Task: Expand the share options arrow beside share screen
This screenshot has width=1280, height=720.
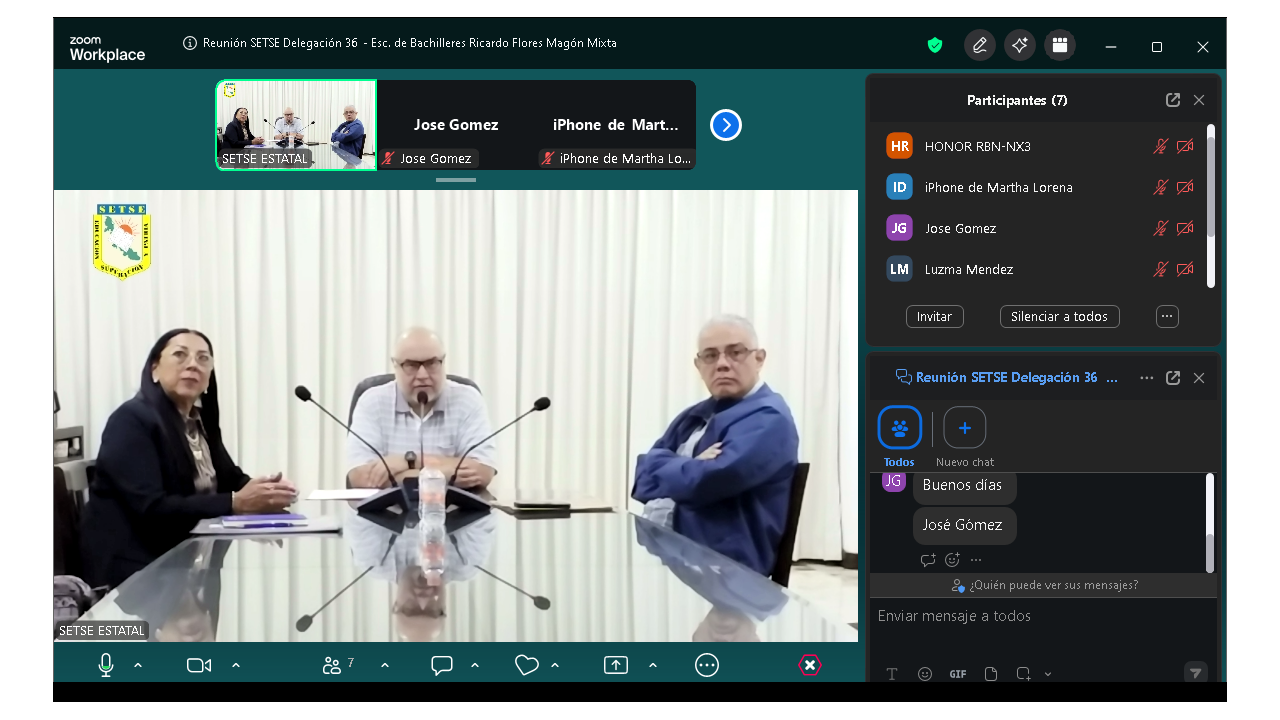Action: (653, 665)
